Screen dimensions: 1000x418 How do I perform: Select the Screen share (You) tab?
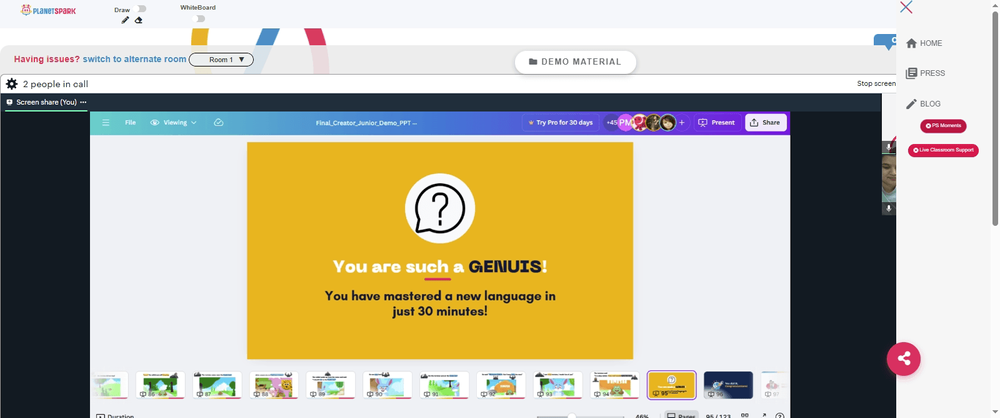coord(46,102)
